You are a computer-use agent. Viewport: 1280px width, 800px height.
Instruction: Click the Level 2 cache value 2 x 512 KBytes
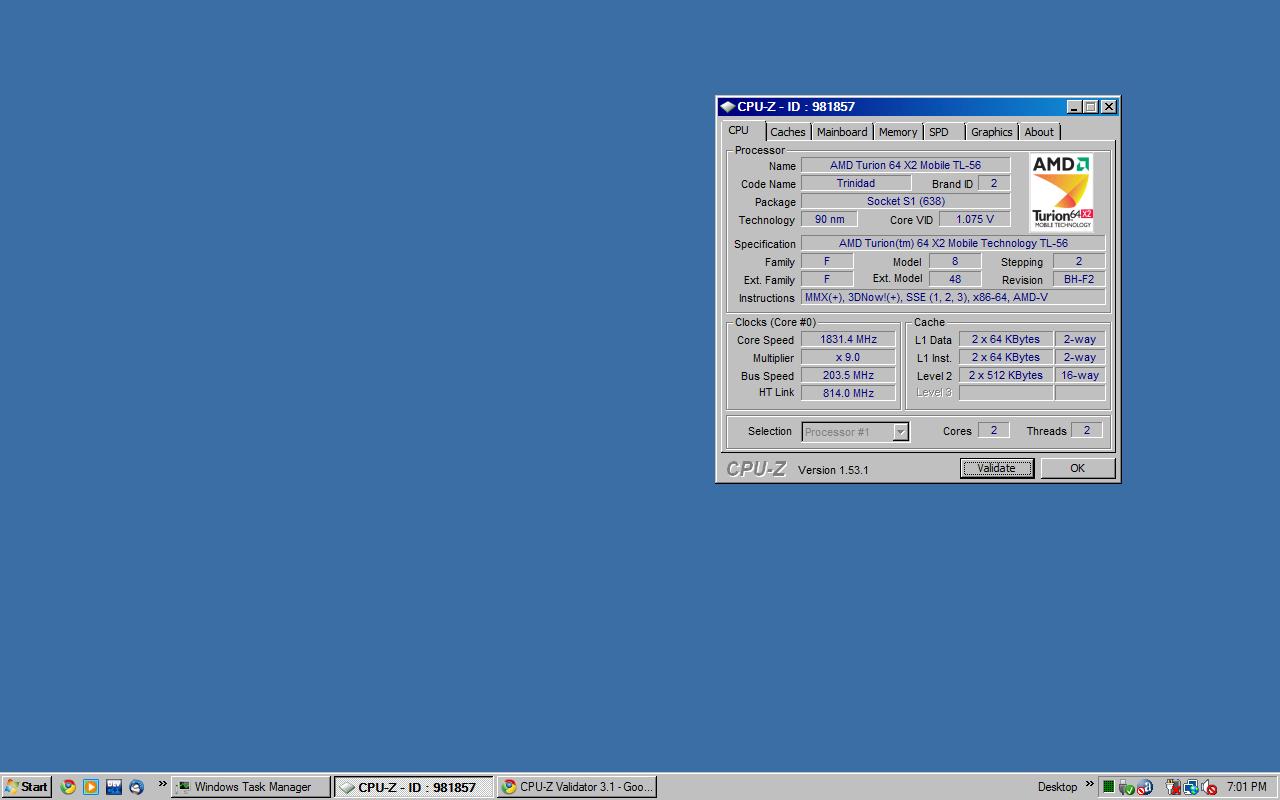click(x=1006, y=375)
